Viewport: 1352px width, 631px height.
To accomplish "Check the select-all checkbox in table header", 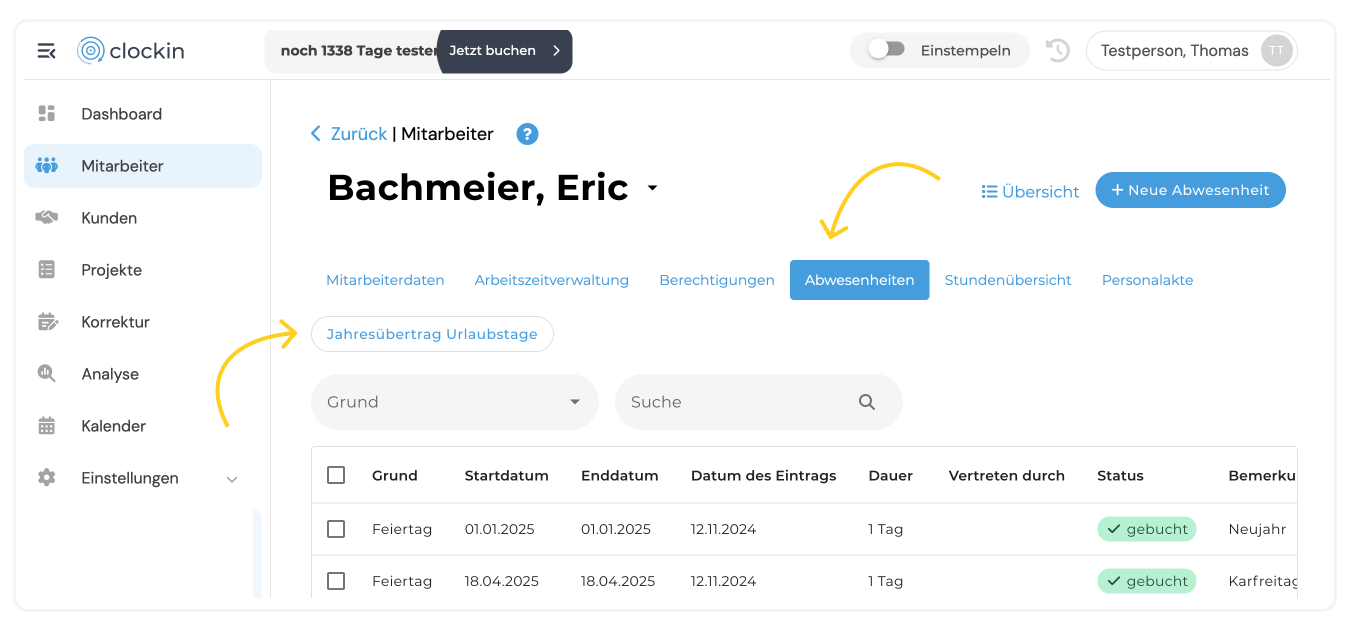I will point(336,475).
